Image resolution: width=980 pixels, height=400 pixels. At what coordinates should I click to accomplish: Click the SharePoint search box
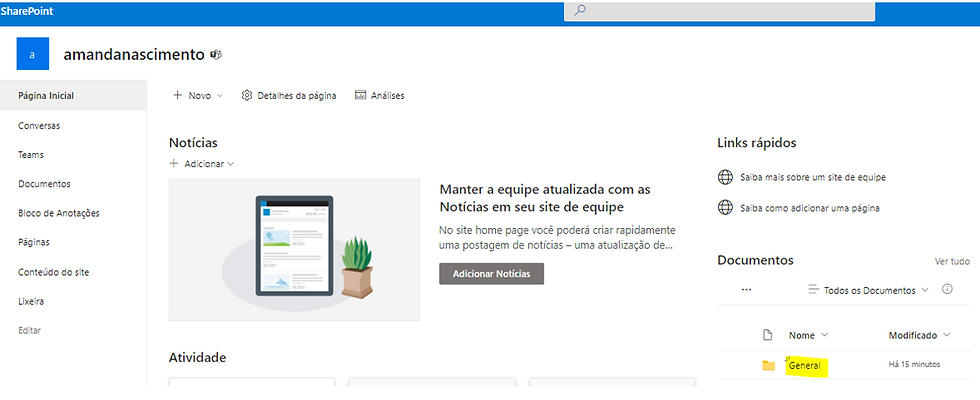pos(719,11)
